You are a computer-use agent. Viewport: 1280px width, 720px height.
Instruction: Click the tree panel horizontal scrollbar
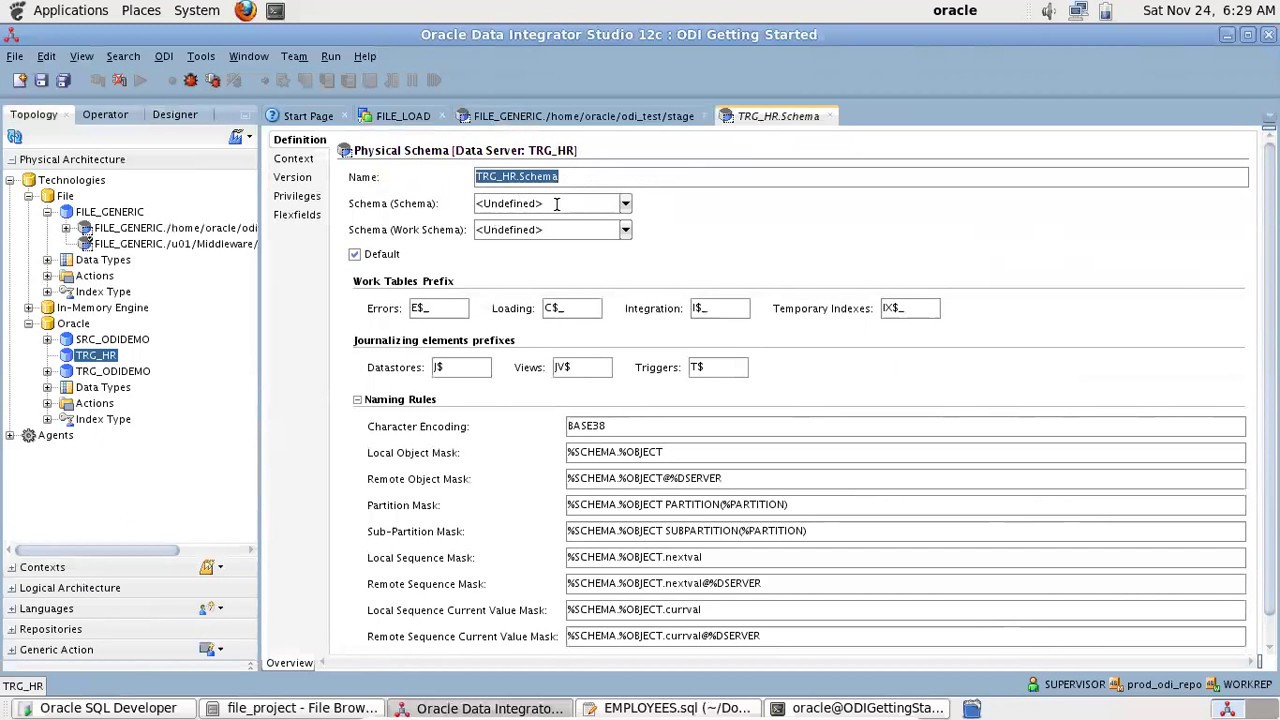click(97, 551)
